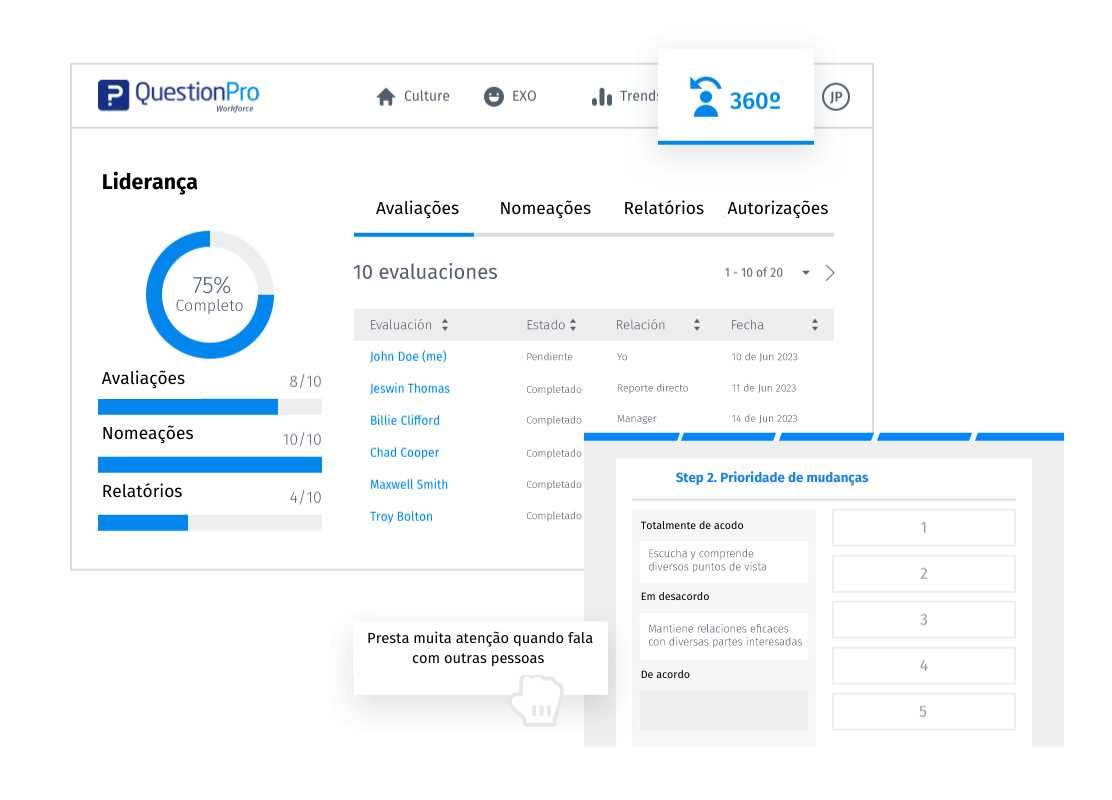This screenshot has width=1112, height=800.
Task: Select the 360º feedback icon
Action: pos(707,98)
